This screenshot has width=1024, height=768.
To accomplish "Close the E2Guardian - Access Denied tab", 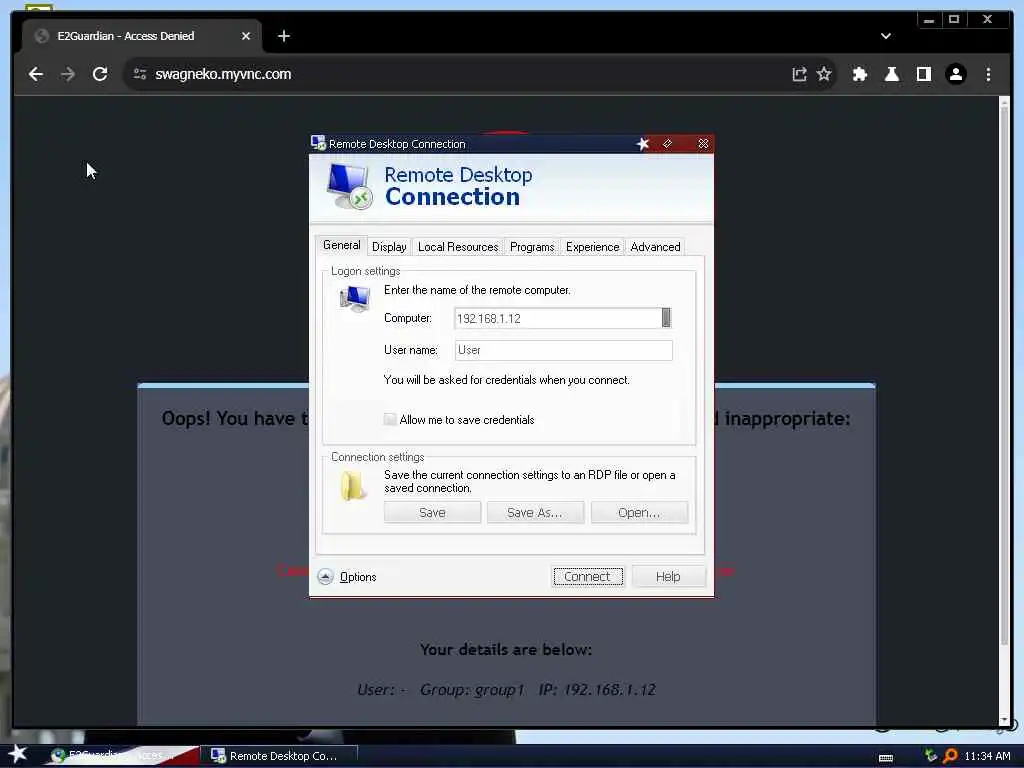I will 246,36.
